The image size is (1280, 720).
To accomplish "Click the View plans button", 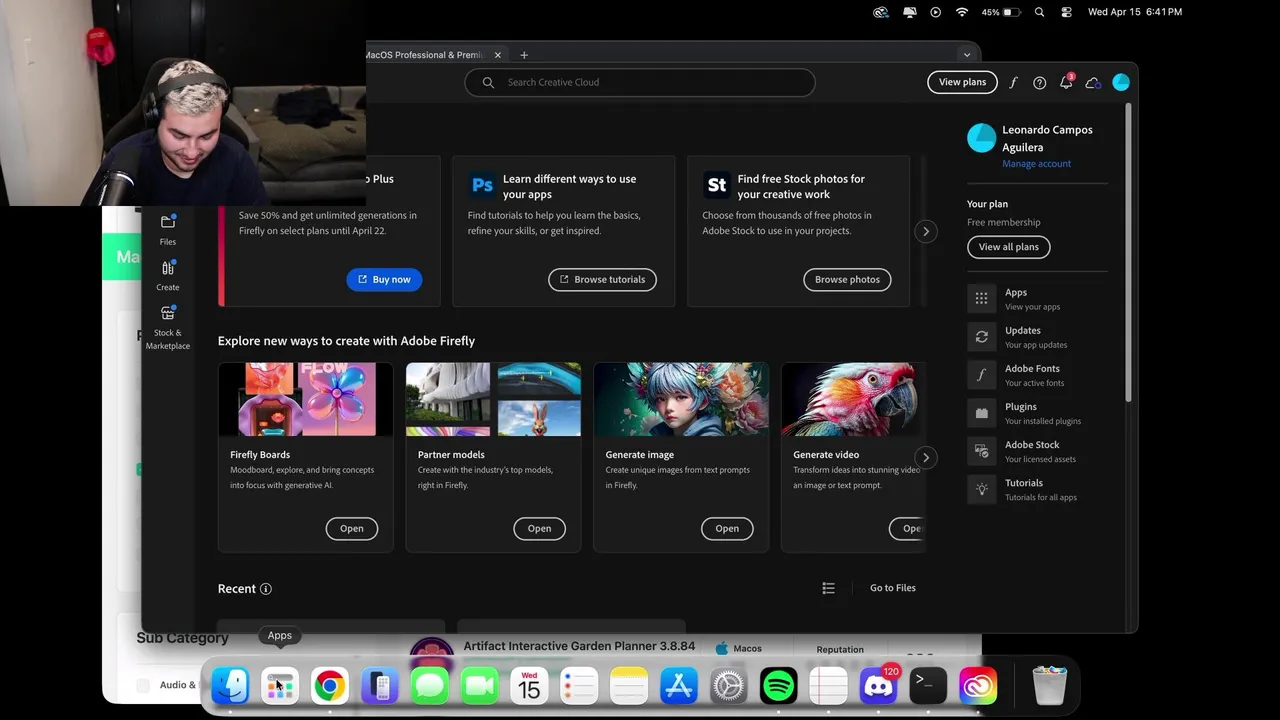I will pyautogui.click(x=962, y=82).
